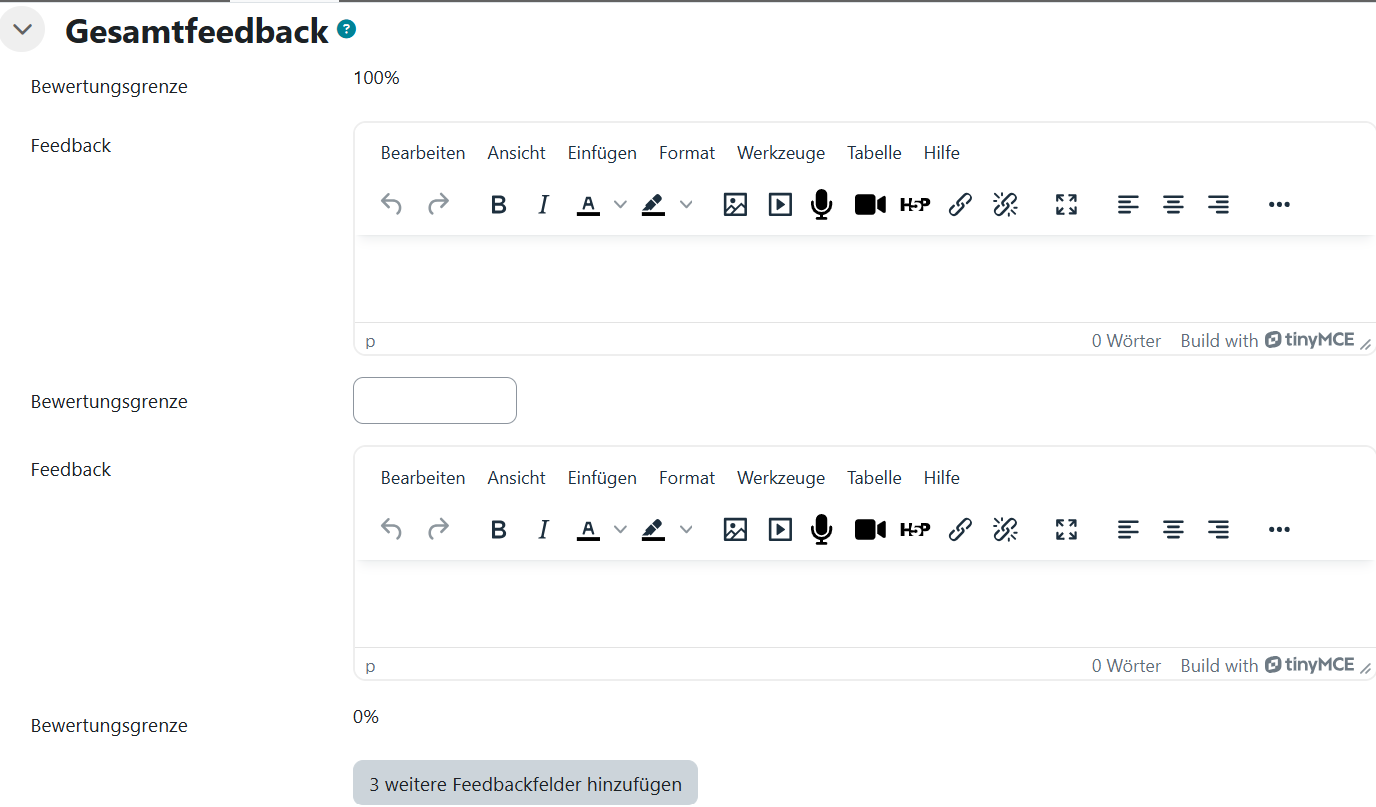Undo the last edit
1376x807 pixels.
[391, 204]
